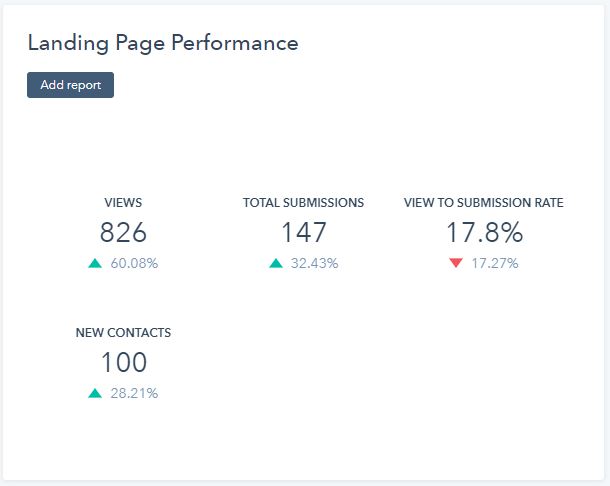Click the green up arrow under Total Submissions
The image size is (610, 486).
[275, 264]
